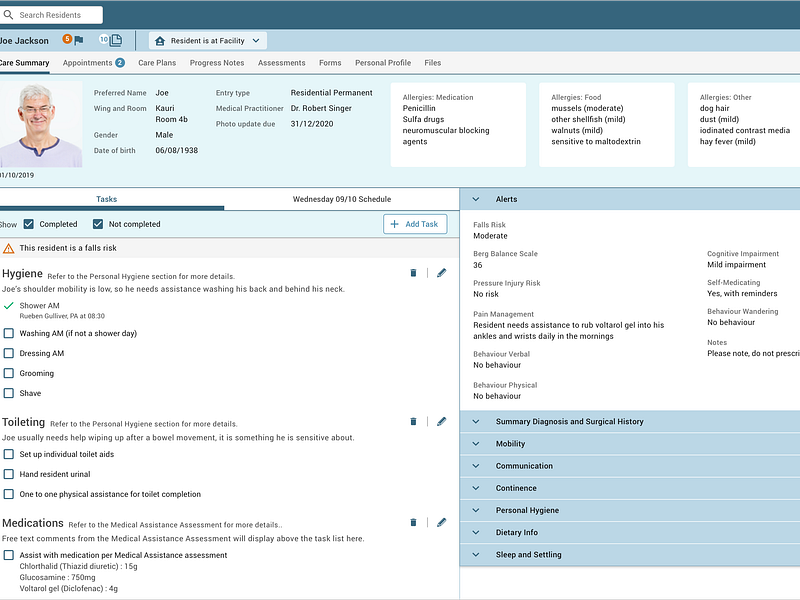Open the Assessments tab

tap(282, 63)
